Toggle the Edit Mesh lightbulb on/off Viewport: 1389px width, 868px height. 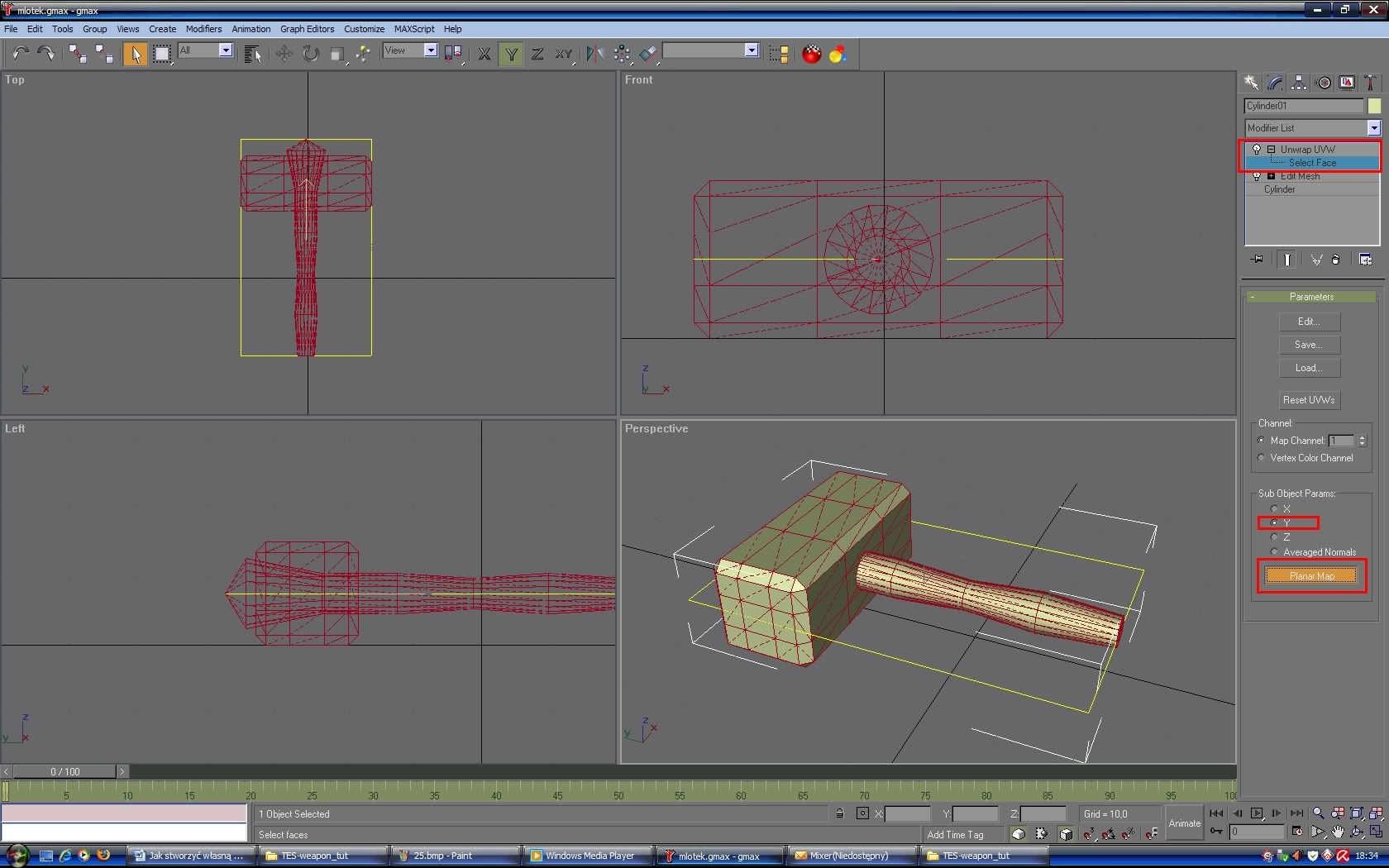point(1256,176)
